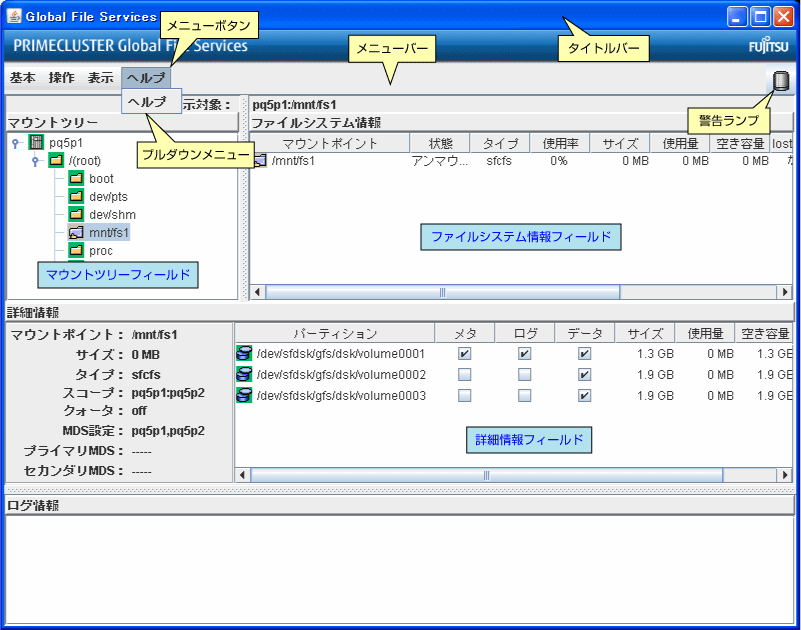Image resolution: width=801 pixels, height=630 pixels.
Task: Click the メタ column header
Action: coord(465,334)
